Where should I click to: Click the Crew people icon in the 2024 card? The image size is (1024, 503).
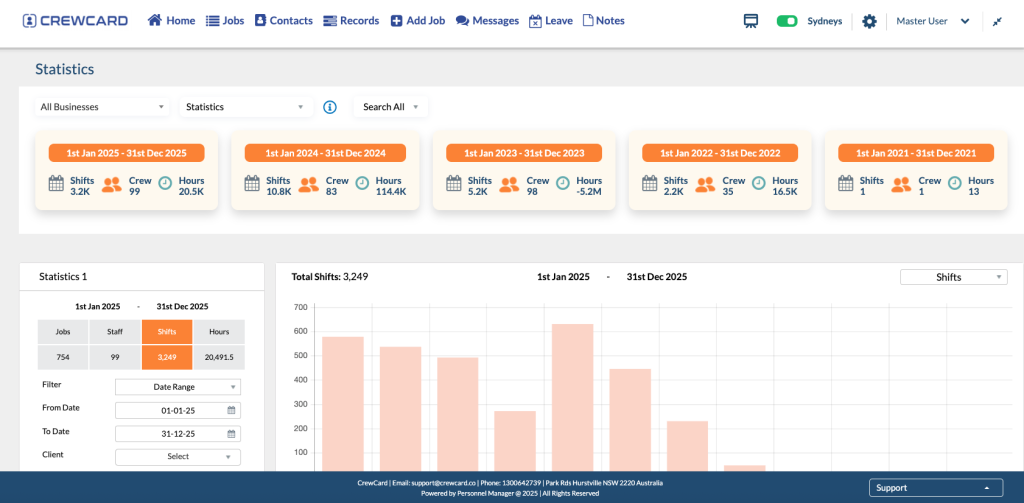point(308,184)
